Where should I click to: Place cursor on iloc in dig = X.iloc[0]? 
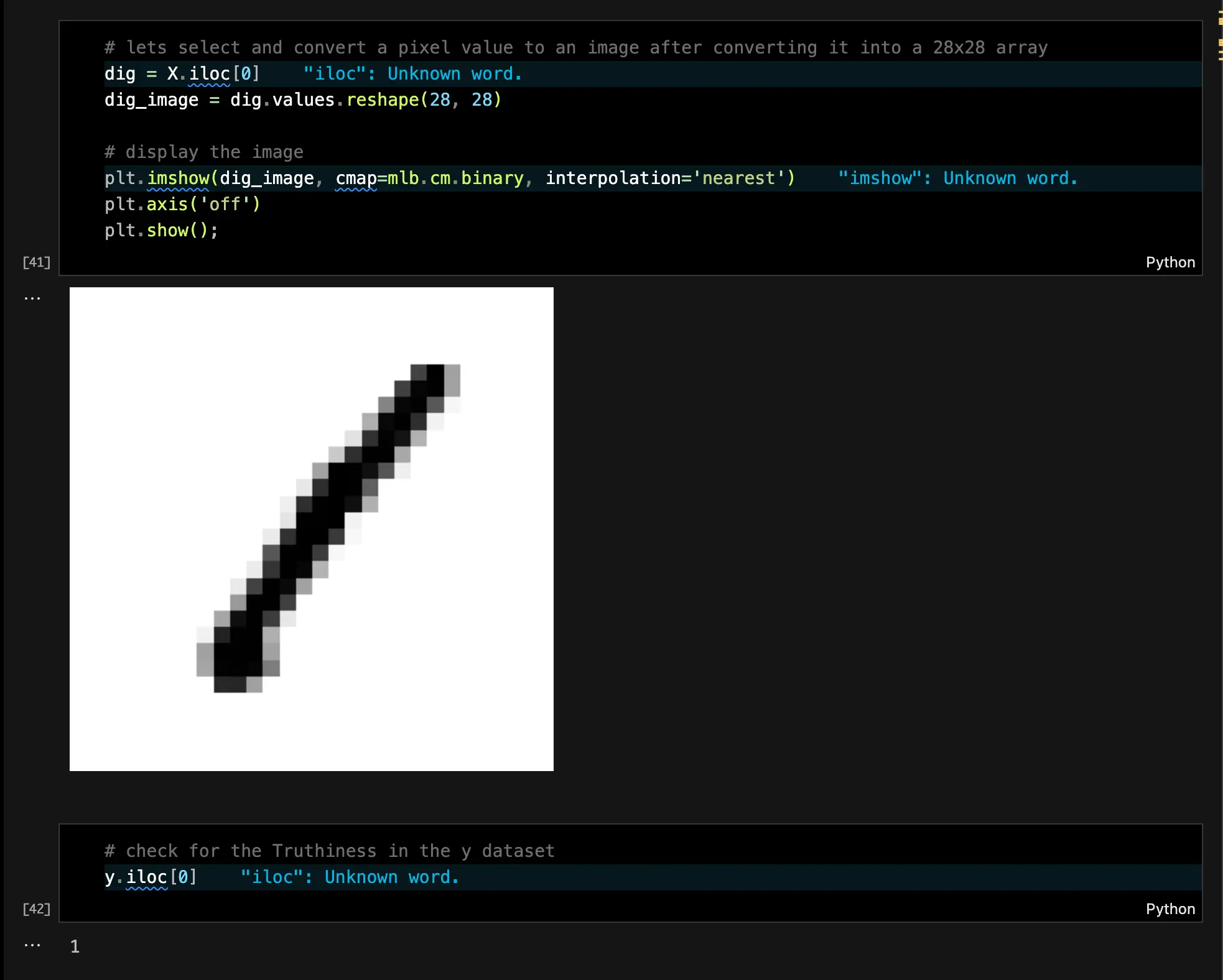pyautogui.click(x=209, y=74)
